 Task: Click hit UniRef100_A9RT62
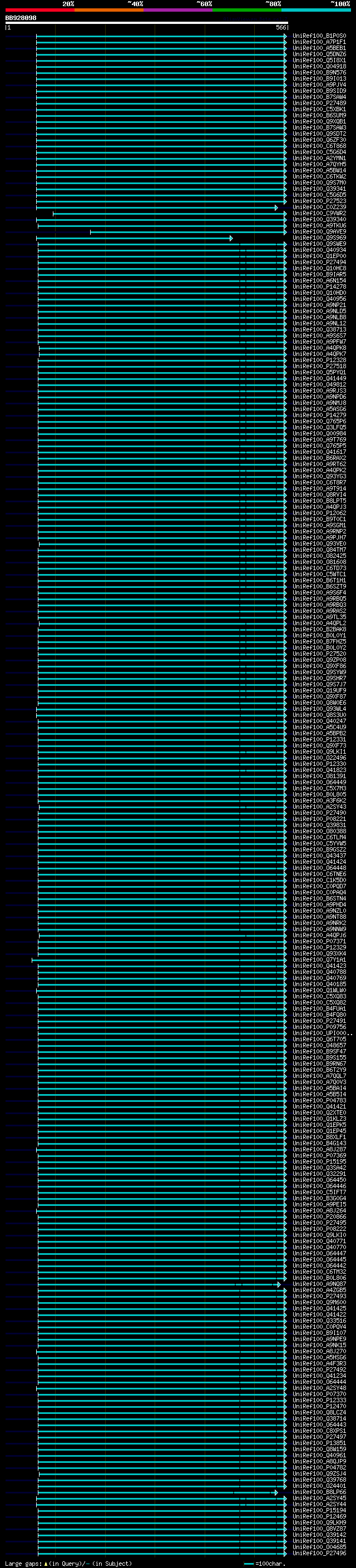click(x=319, y=464)
